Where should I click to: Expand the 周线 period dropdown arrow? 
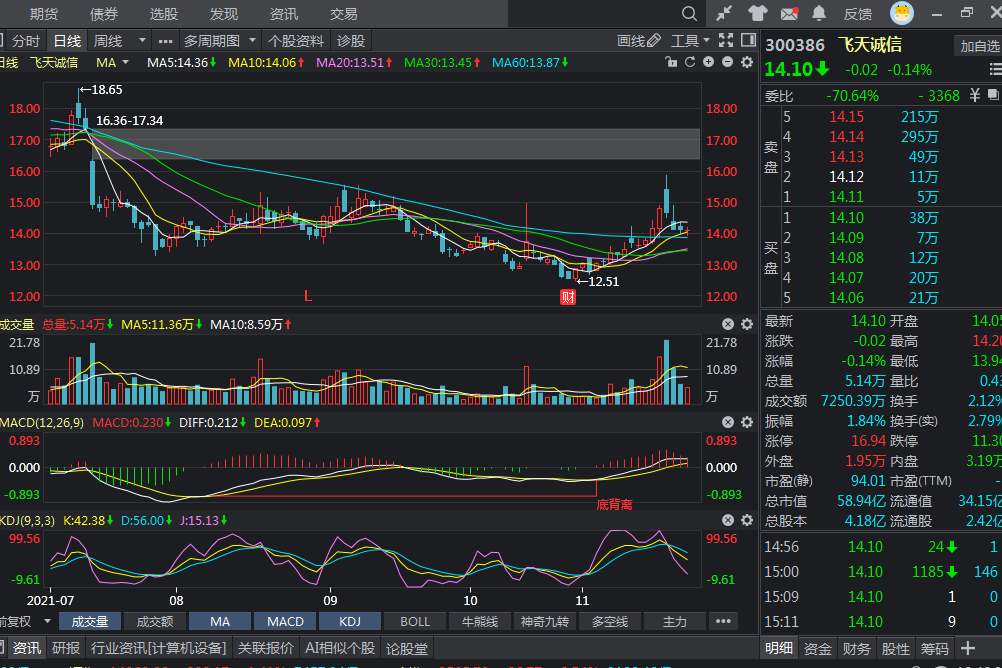140,41
